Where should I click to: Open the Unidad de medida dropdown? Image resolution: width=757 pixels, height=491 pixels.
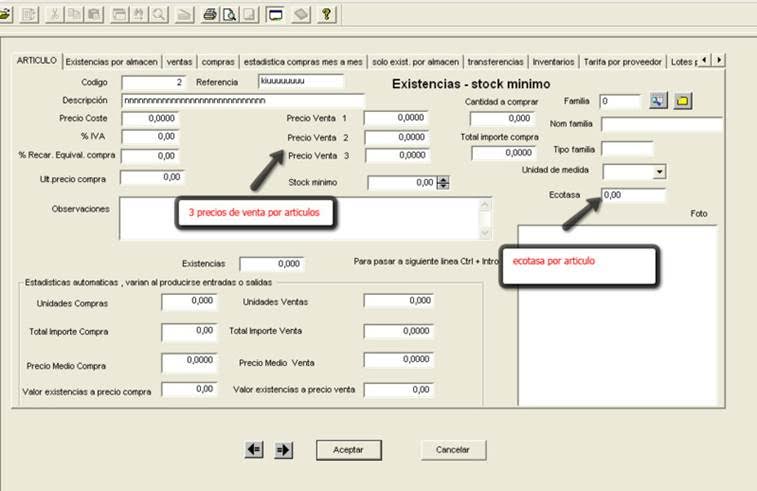tap(659, 172)
